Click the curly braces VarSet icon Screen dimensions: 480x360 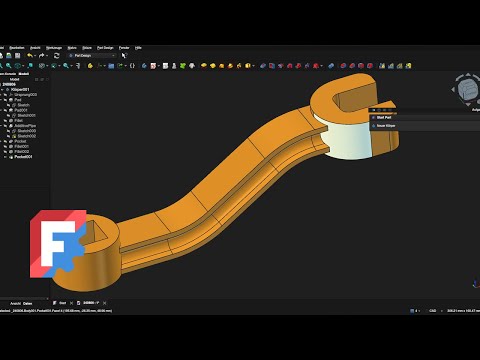point(132,66)
